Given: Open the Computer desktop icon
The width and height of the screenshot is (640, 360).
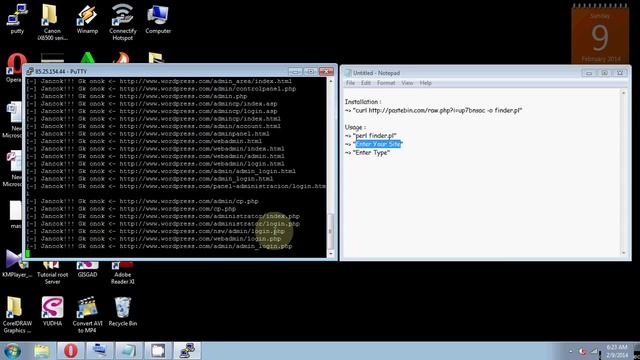Looking at the screenshot, I should click(x=158, y=18).
